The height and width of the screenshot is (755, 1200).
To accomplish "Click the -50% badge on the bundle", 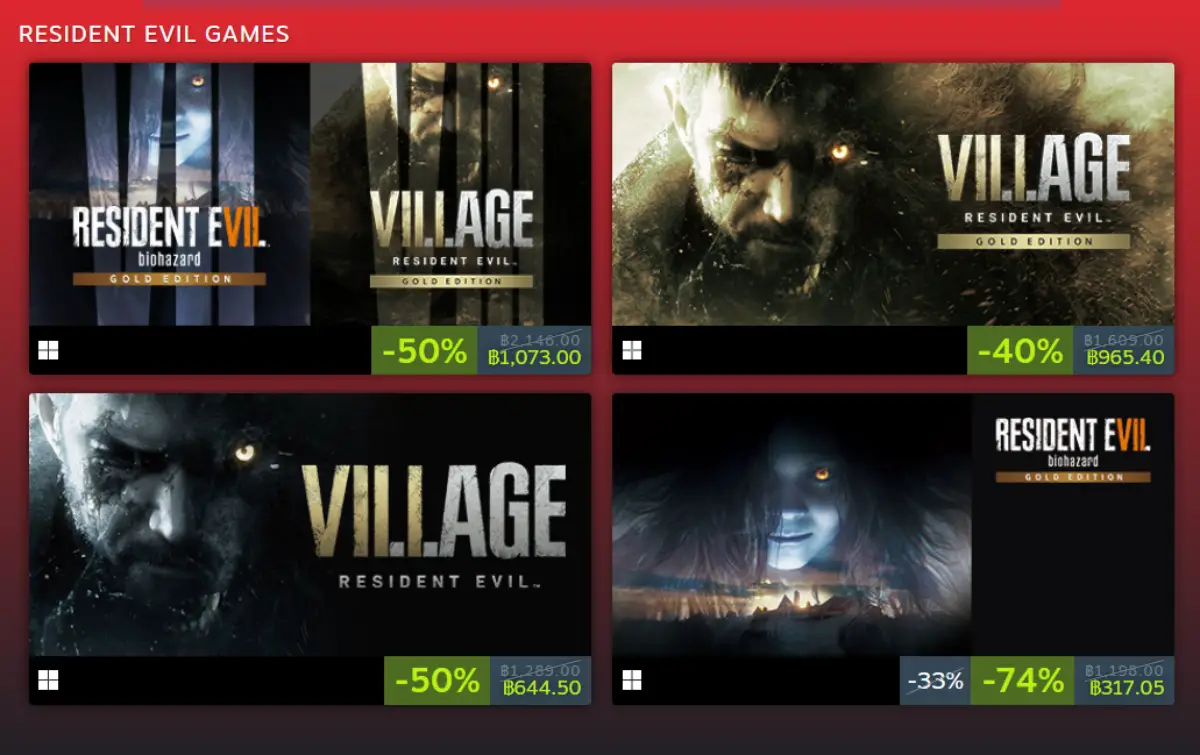I will (x=424, y=350).
